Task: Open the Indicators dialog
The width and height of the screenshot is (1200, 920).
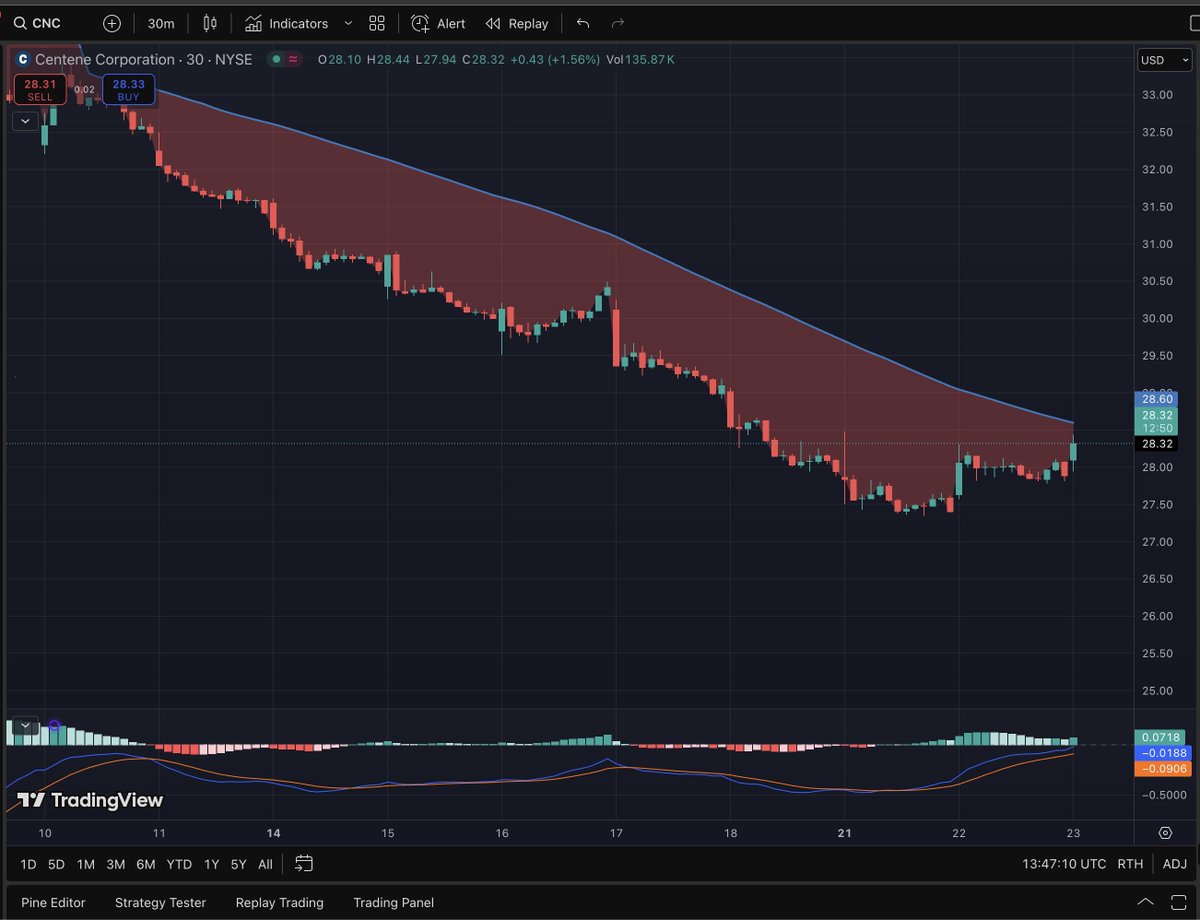Action: coord(287,23)
